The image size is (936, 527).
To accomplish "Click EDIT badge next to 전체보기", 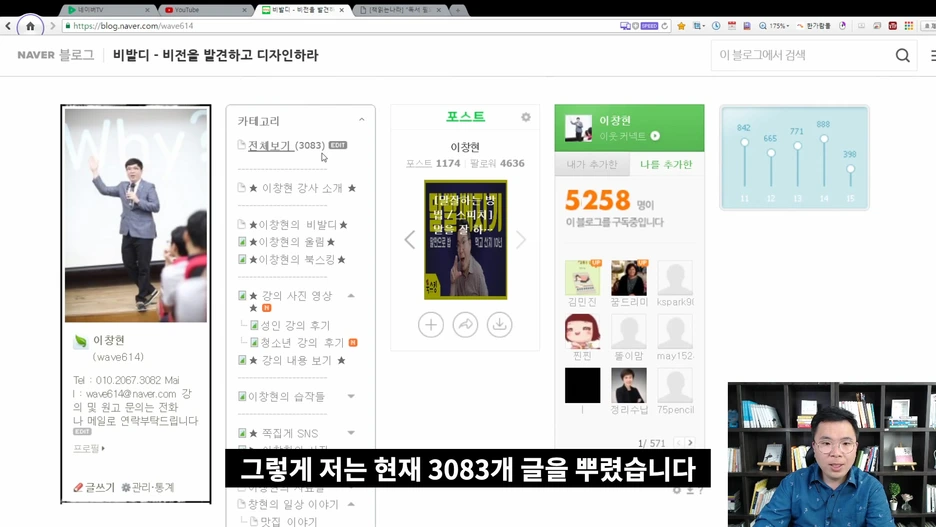I will (338, 145).
